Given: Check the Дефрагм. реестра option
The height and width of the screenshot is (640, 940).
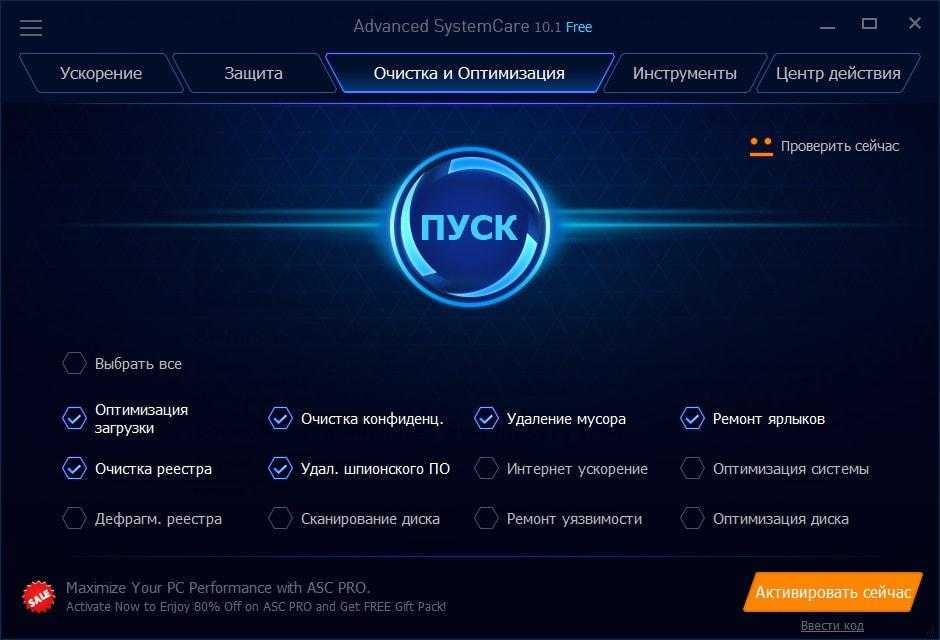Looking at the screenshot, I should (74, 518).
